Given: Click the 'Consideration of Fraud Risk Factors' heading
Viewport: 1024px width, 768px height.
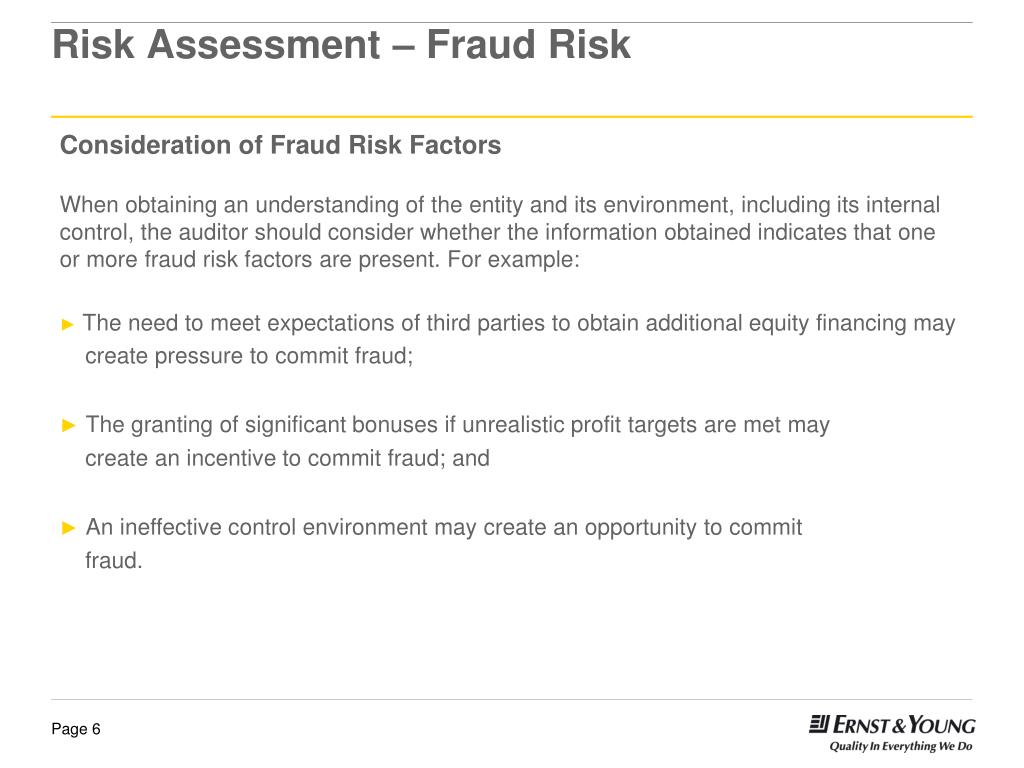Looking at the screenshot, I should (x=281, y=145).
